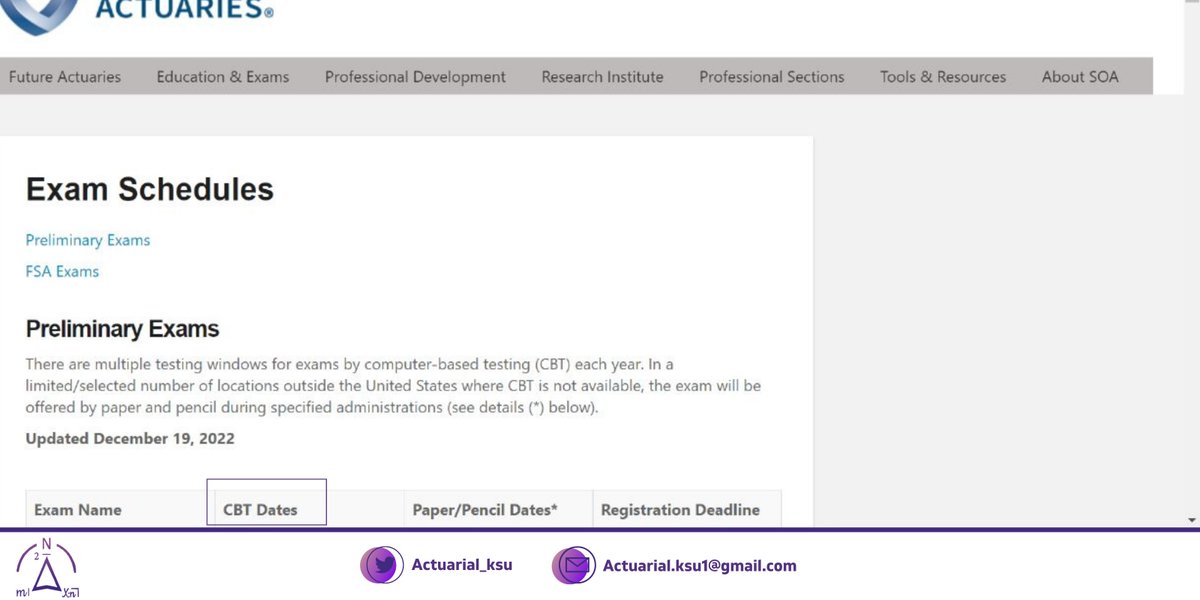
Task: Follow the Preliminary Exams link
Action: click(88, 240)
